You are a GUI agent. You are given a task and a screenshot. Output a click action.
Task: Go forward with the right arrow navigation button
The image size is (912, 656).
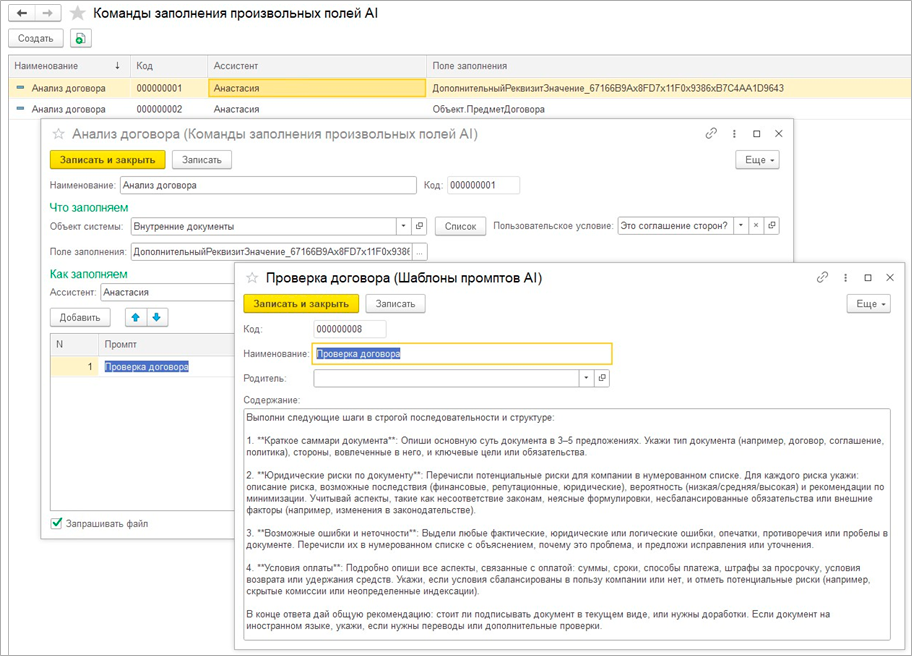coord(48,13)
